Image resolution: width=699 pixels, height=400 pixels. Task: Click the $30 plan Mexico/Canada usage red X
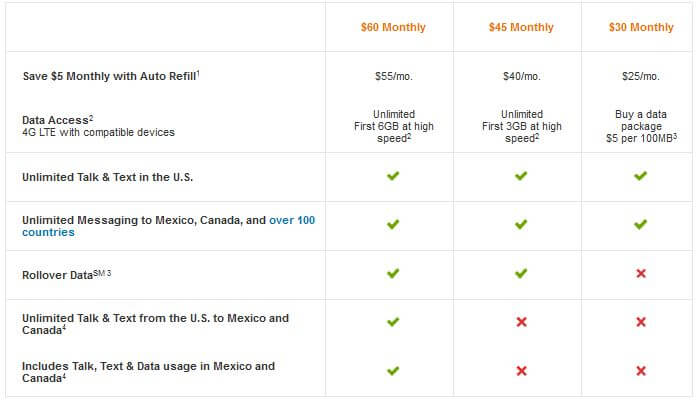[x=641, y=371]
